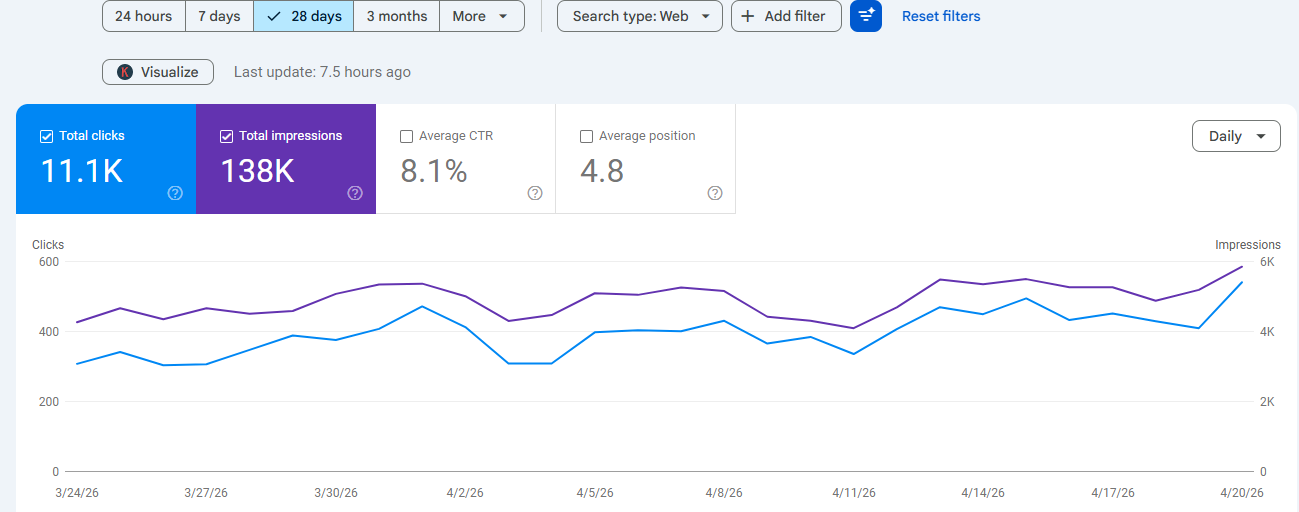Click help icon on Total impressions card
This screenshot has height=512, width=1299.
click(355, 193)
